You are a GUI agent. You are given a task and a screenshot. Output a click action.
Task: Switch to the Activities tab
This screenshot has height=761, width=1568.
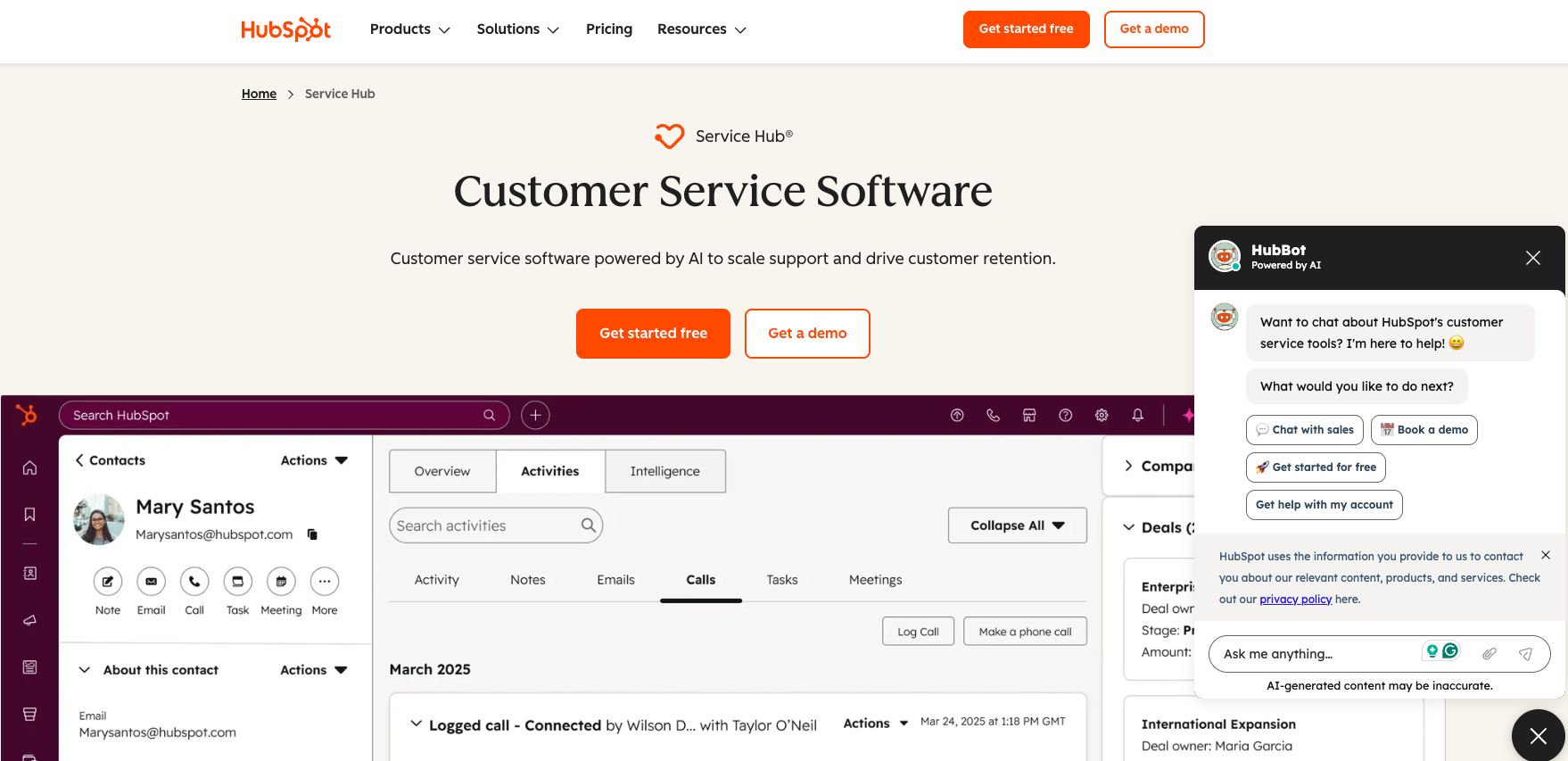(550, 471)
